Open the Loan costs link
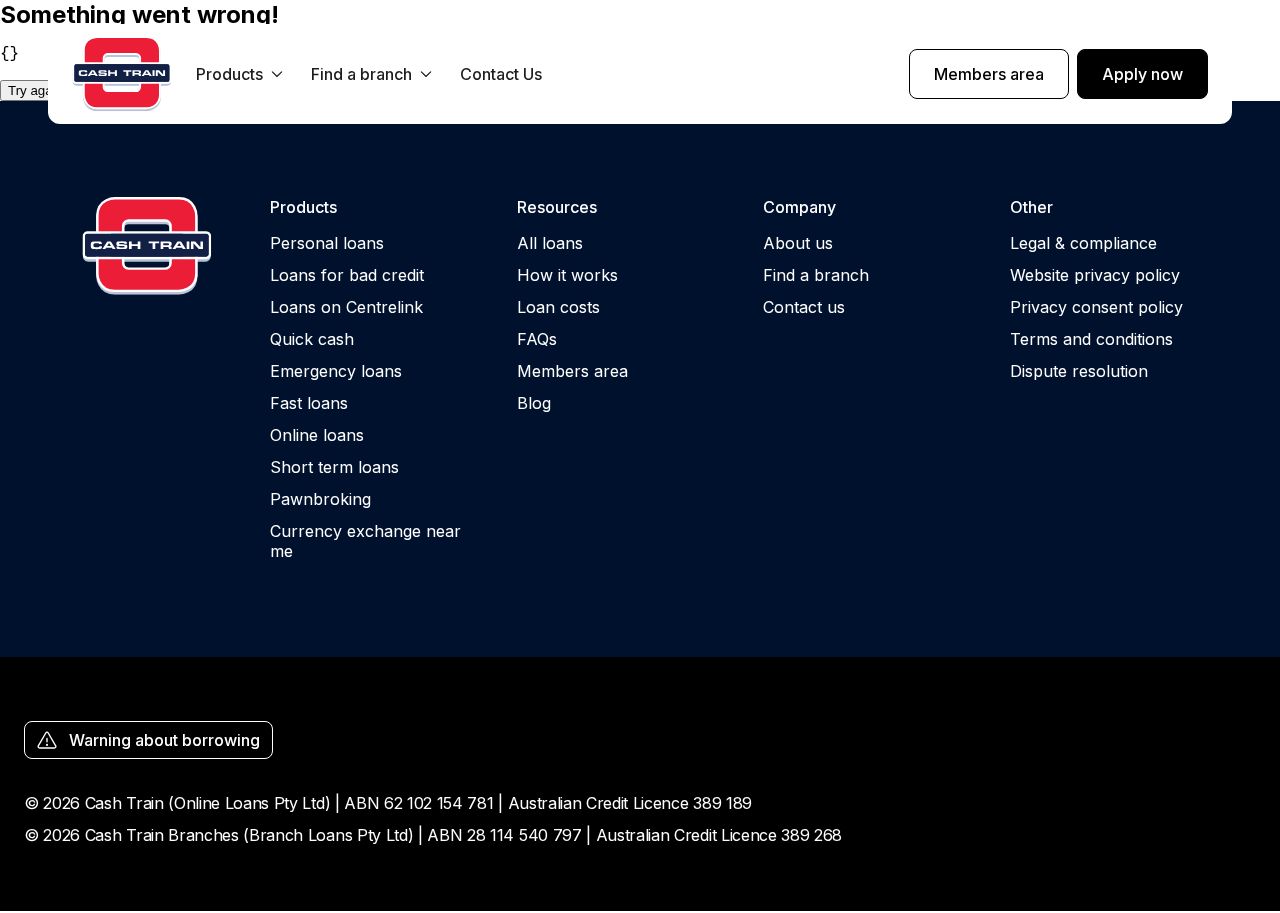1280x913 pixels. (558, 307)
